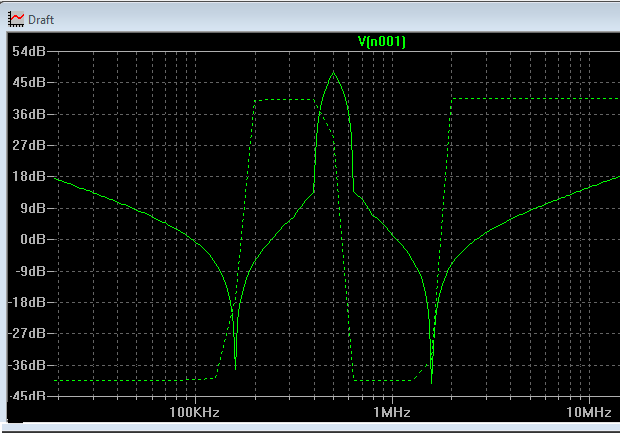This screenshot has width=621, height=434.
Task: Click the 9dB vertical axis label
Action: point(31,208)
